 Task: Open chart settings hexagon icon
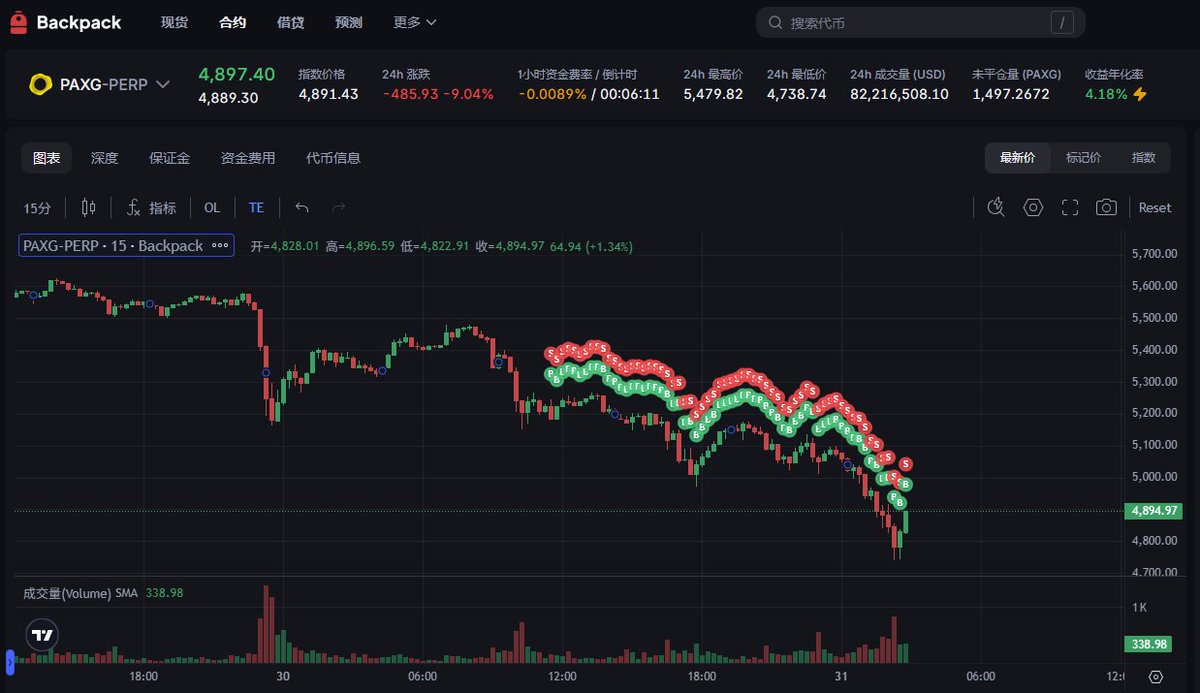1033,207
